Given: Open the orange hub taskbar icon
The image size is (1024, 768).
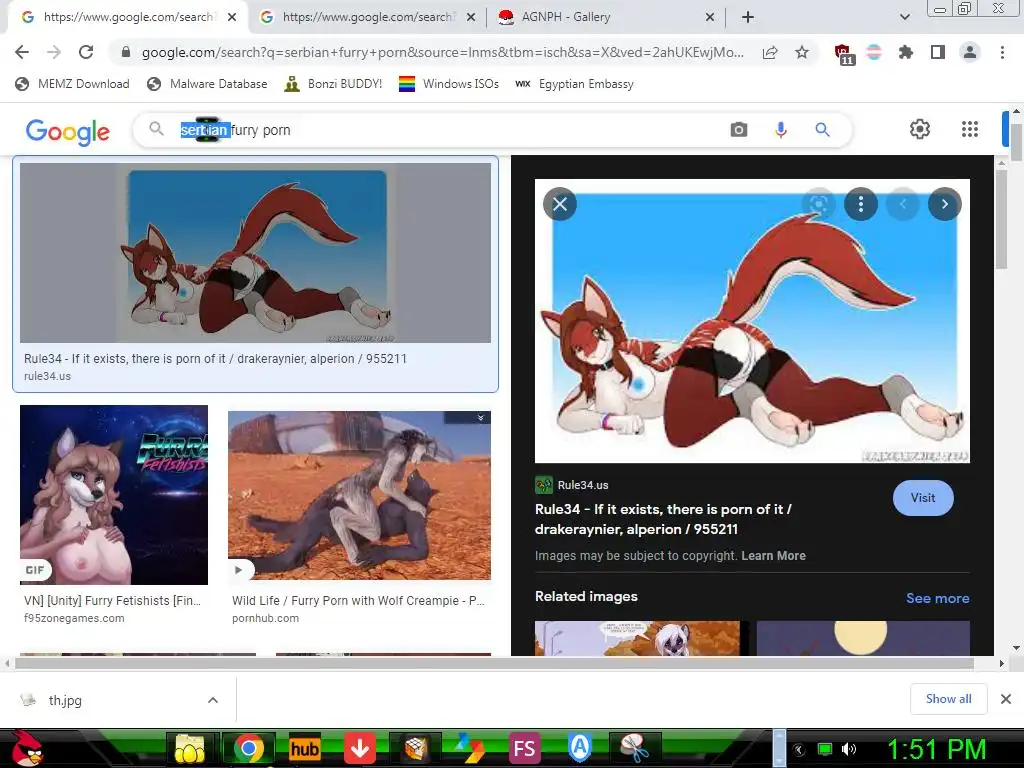Looking at the screenshot, I should [x=304, y=749].
